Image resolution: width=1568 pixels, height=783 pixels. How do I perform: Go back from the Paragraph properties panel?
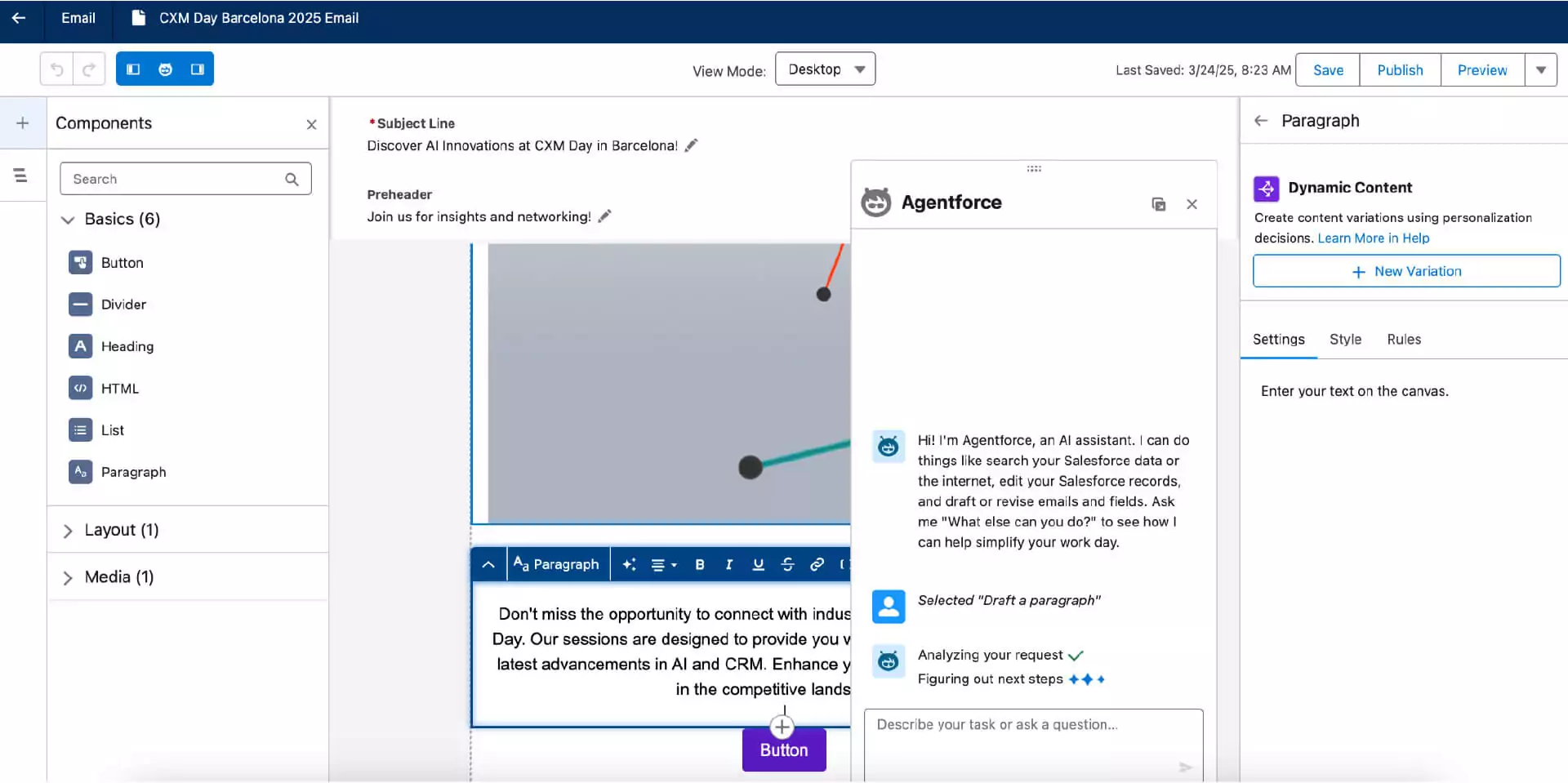[x=1261, y=121]
